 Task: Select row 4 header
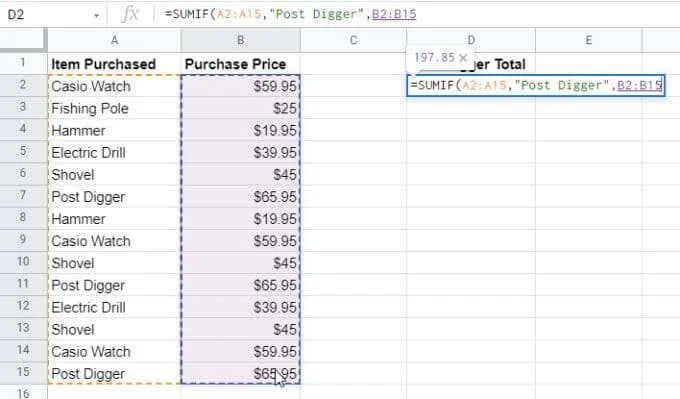coord(23,130)
